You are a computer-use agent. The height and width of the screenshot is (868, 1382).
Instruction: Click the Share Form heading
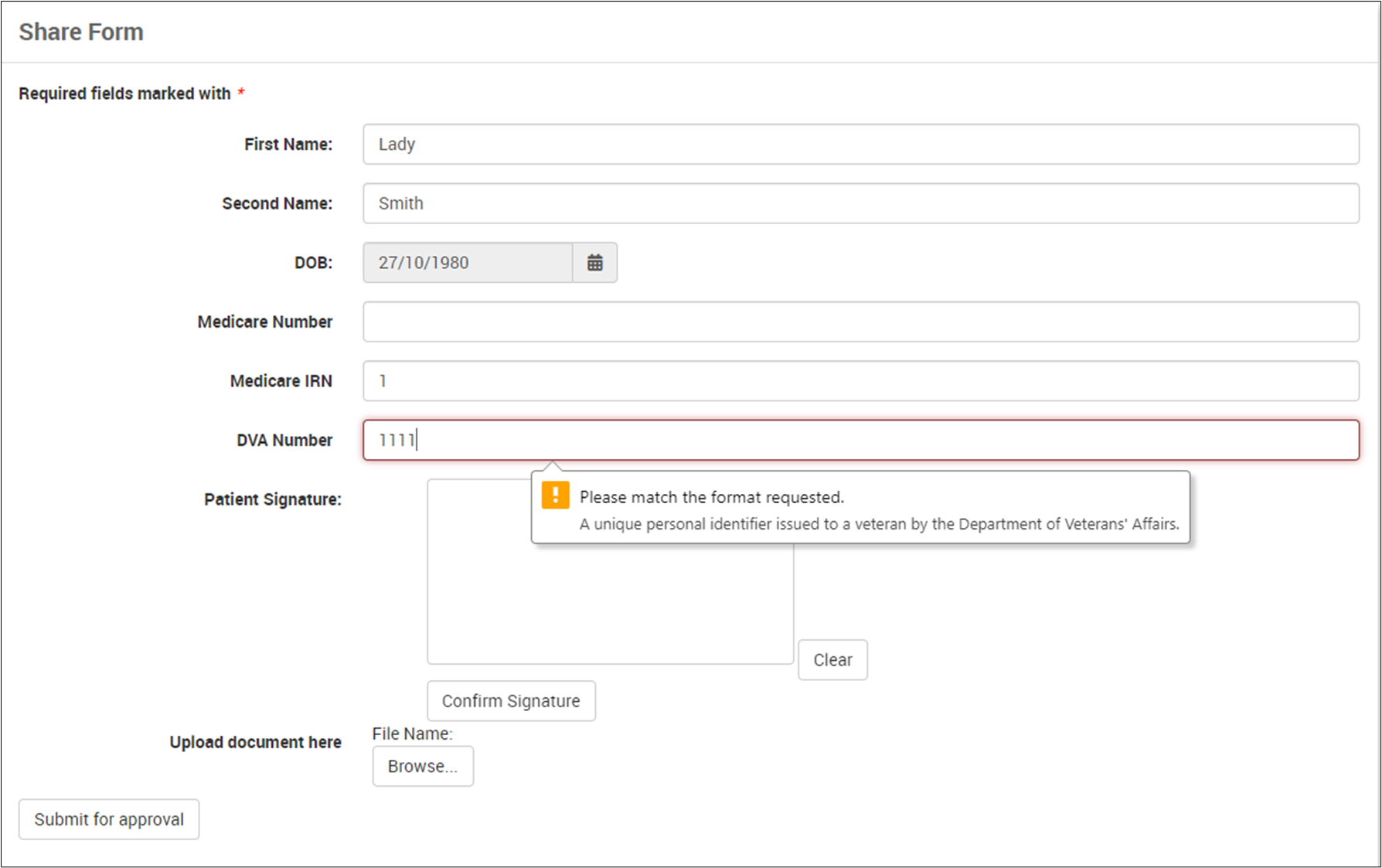[x=81, y=32]
